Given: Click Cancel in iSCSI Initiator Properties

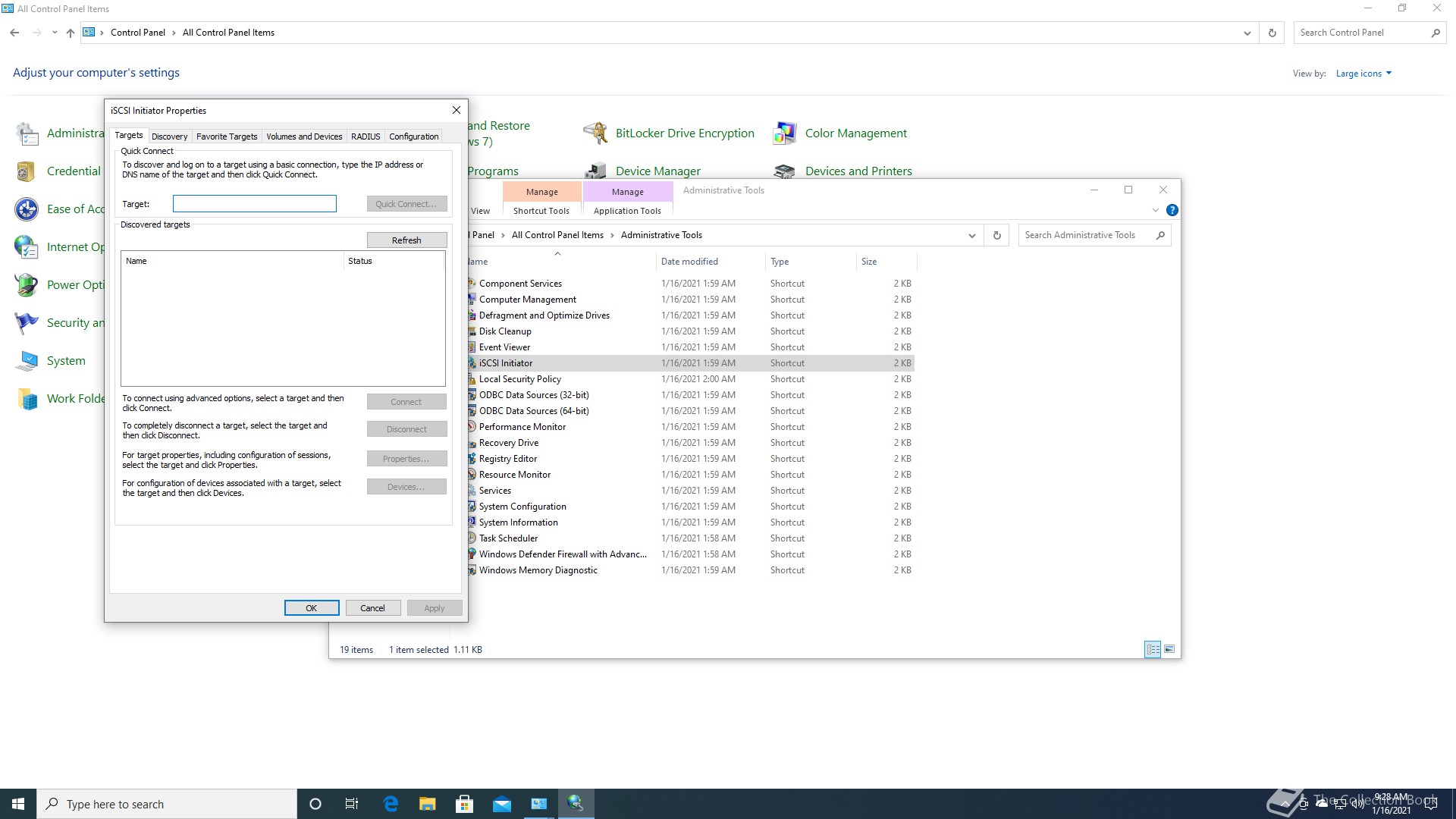Looking at the screenshot, I should point(372,608).
